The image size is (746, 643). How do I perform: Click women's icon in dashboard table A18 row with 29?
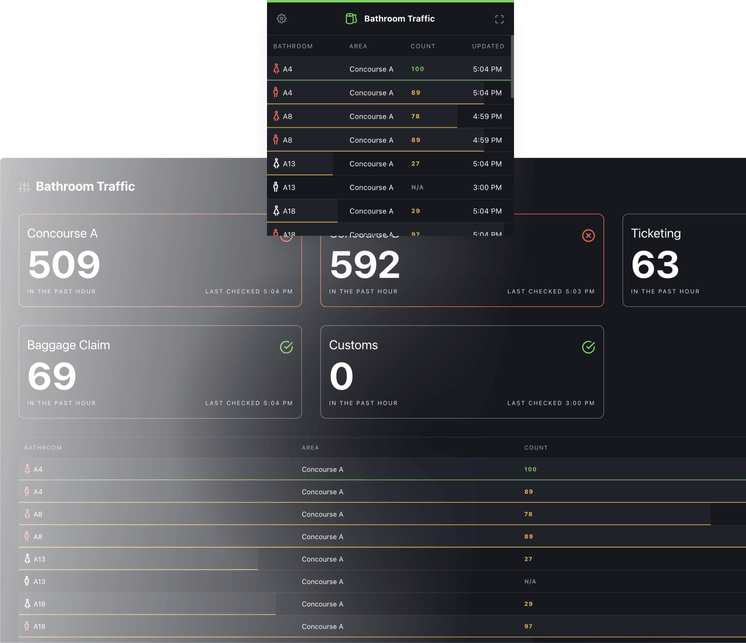click(27, 604)
